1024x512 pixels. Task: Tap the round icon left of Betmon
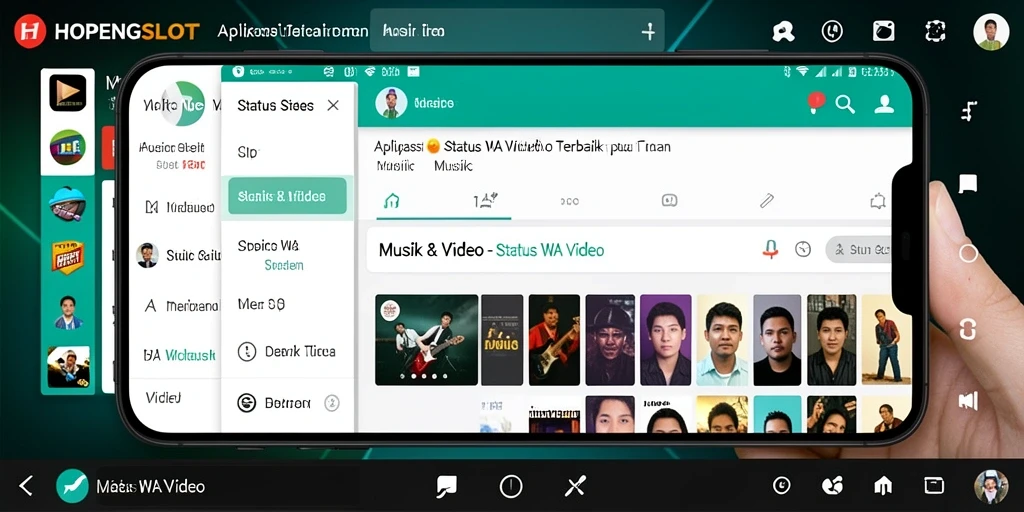coord(246,403)
